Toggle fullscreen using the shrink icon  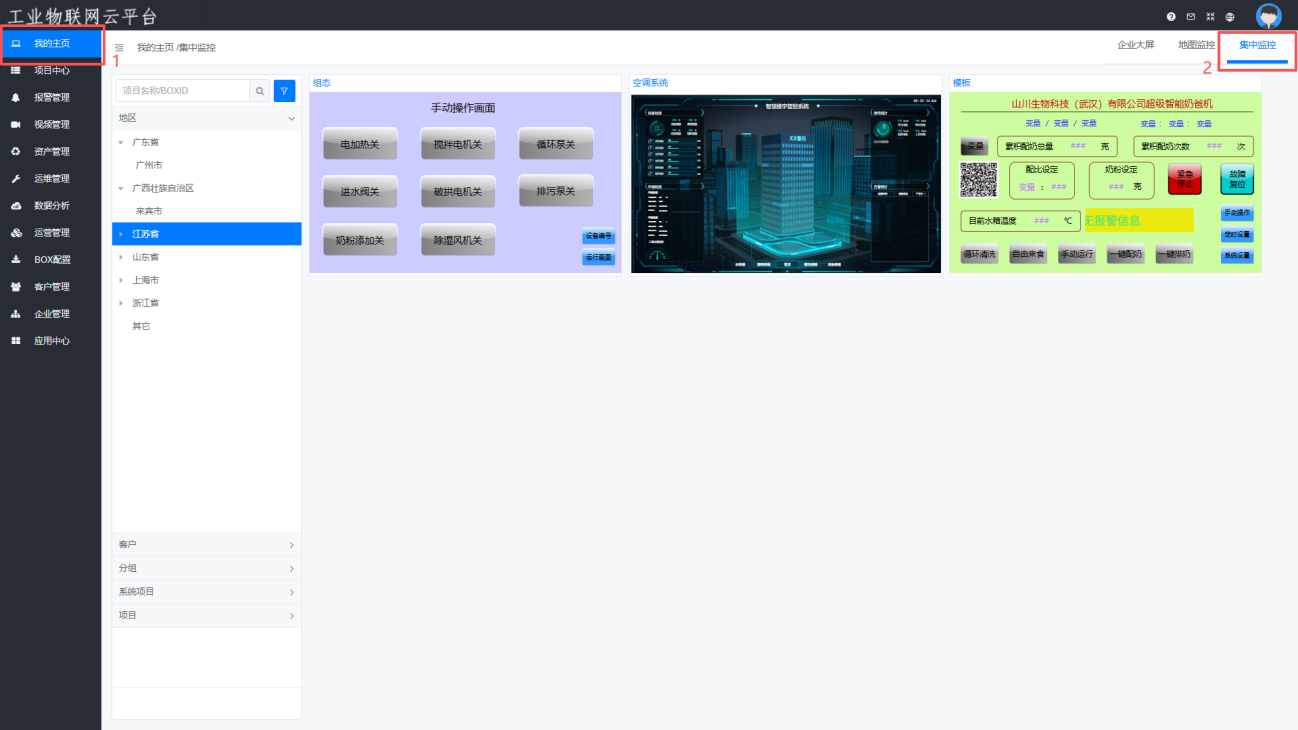point(1210,17)
